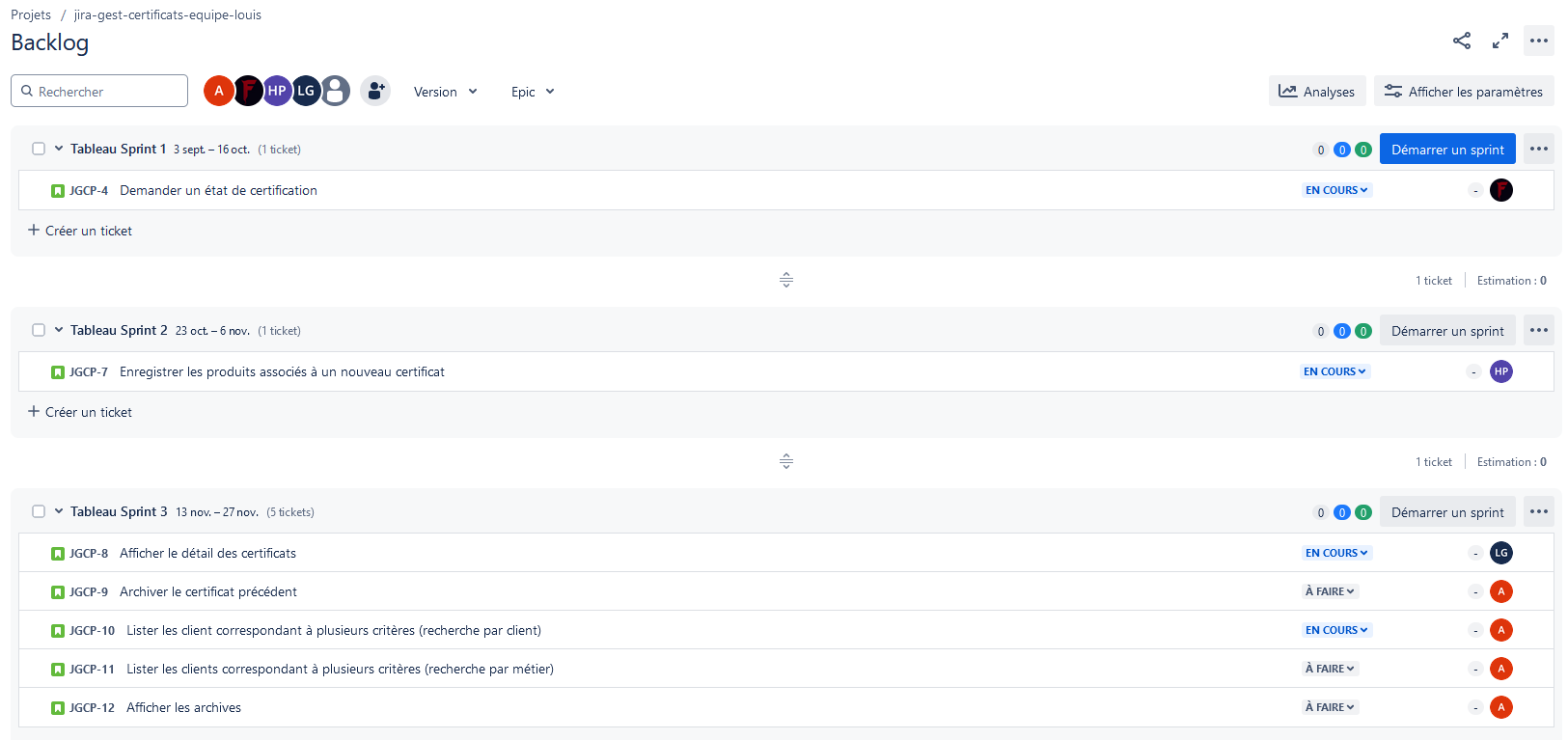Image resolution: width=1568 pixels, height=740 pixels.
Task: Open the Analyses button
Action: [1317, 92]
